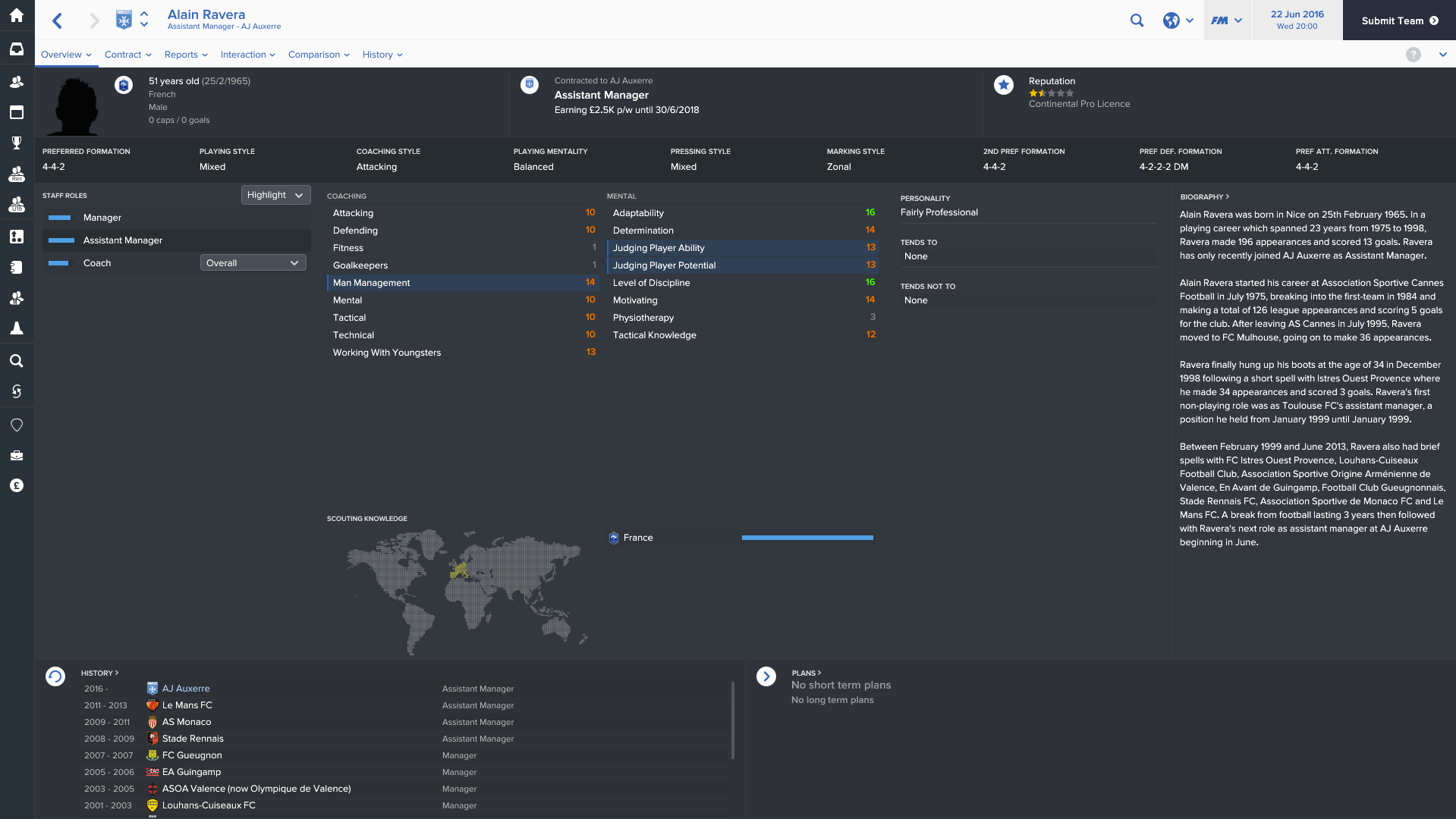Go to next staff with down chevron
1456x819 pixels.
(144, 26)
